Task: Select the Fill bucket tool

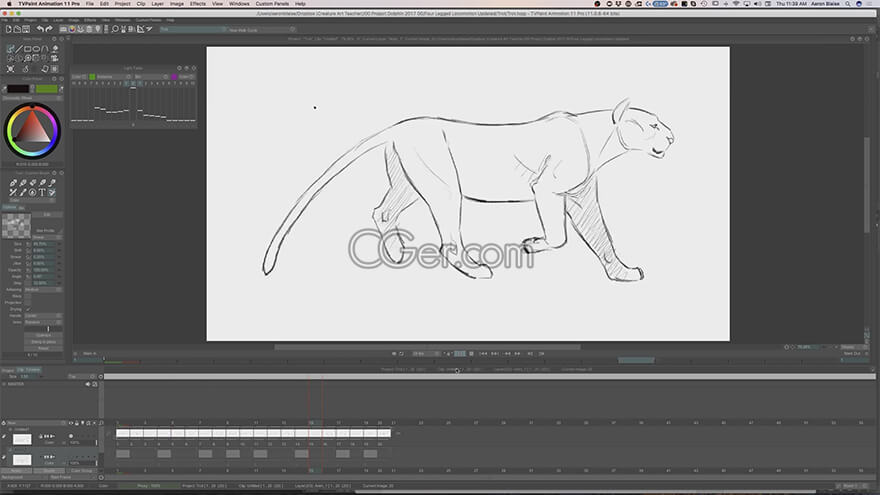Action: 54,49
